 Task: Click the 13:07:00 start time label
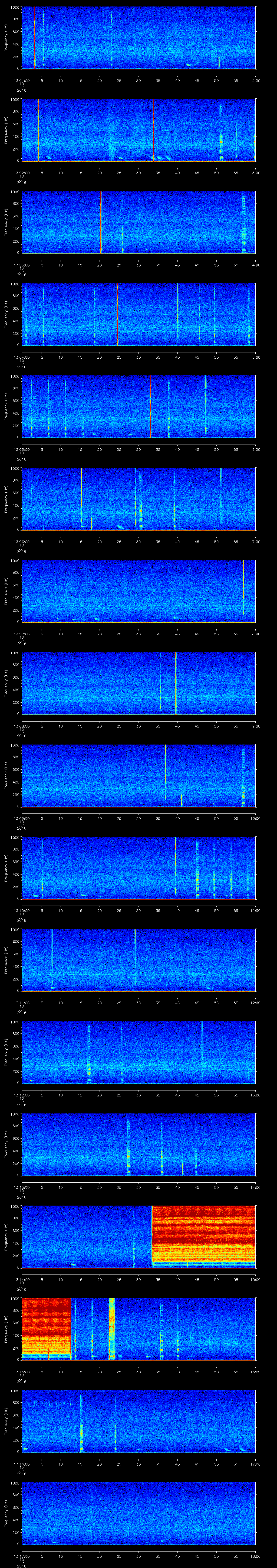tap(21, 634)
